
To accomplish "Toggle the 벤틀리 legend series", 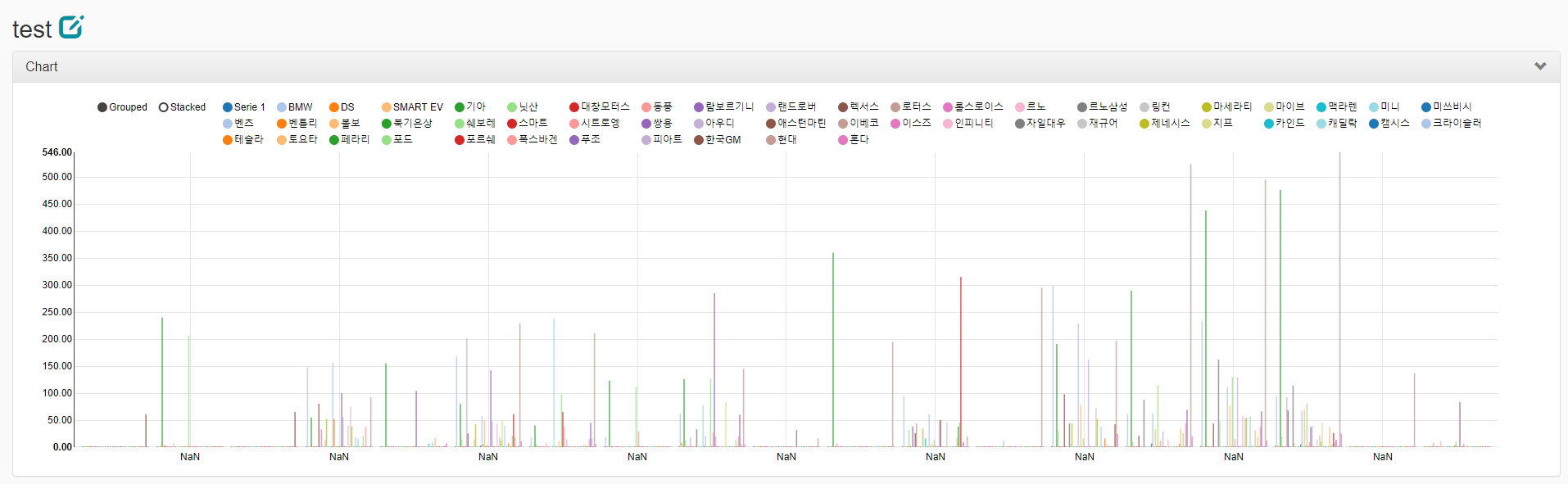I will [x=297, y=124].
